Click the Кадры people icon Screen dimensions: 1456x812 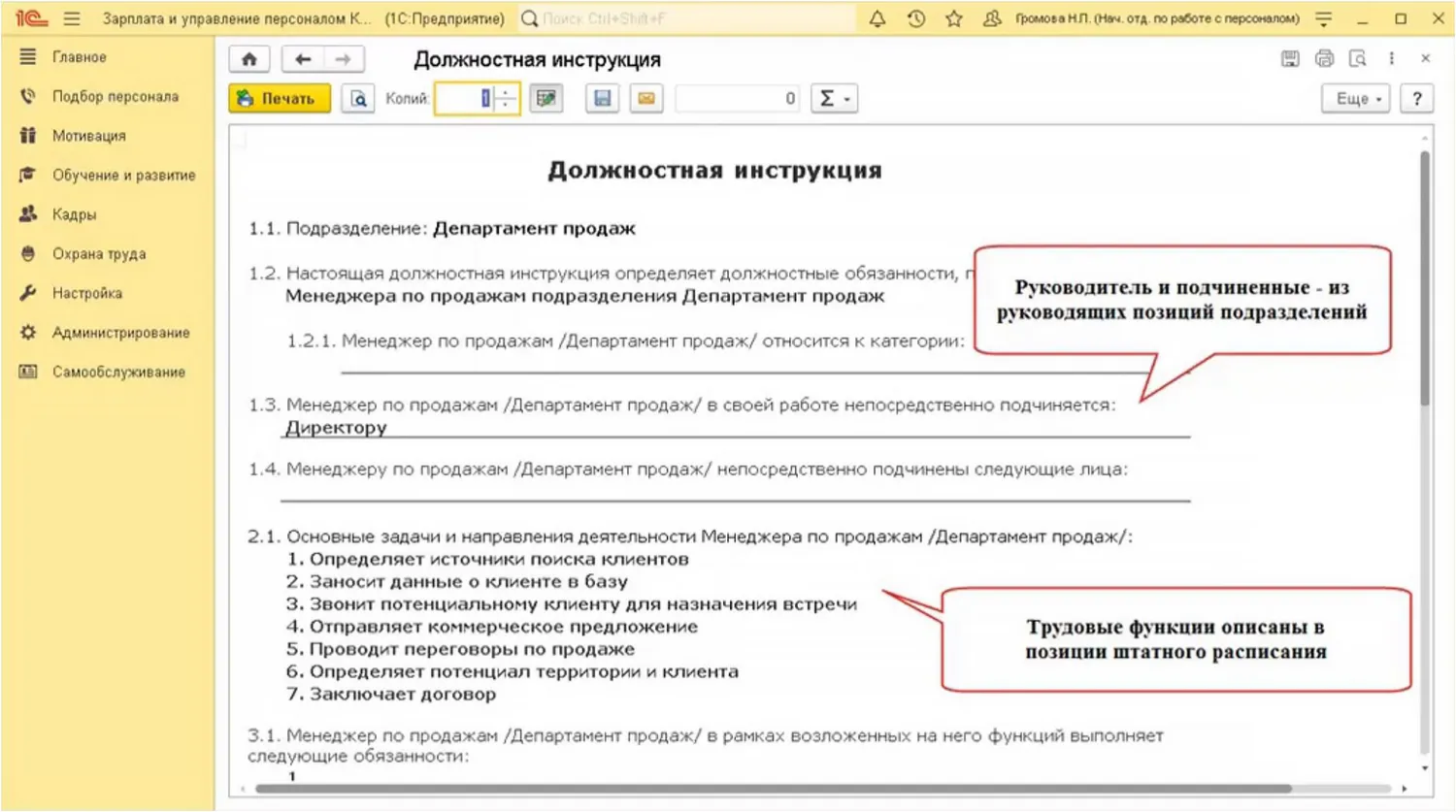(x=28, y=214)
